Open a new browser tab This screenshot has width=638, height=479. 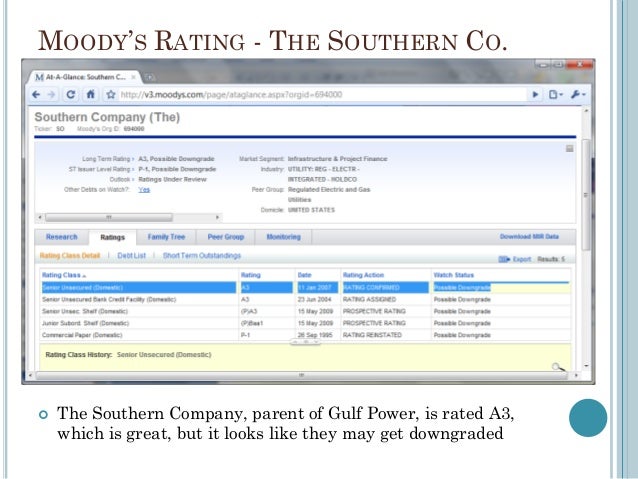pos(150,77)
